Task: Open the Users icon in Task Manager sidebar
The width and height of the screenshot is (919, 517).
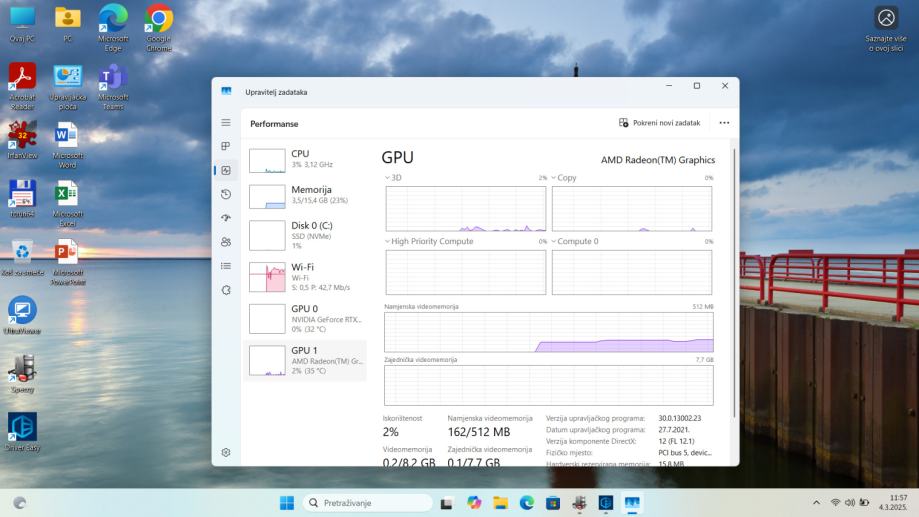Action: [226, 242]
